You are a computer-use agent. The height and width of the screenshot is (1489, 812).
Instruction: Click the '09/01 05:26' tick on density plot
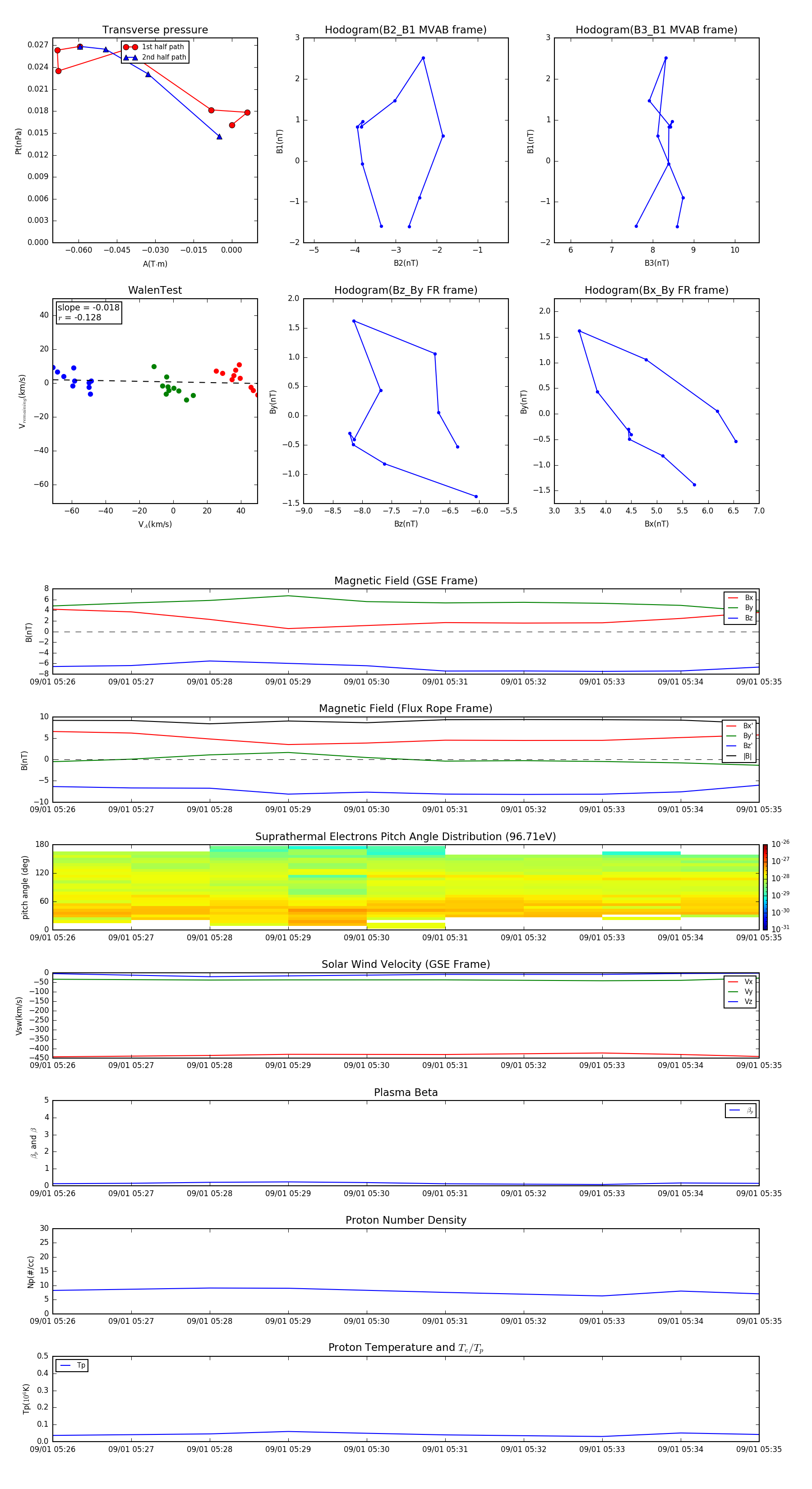pyautogui.click(x=53, y=1321)
